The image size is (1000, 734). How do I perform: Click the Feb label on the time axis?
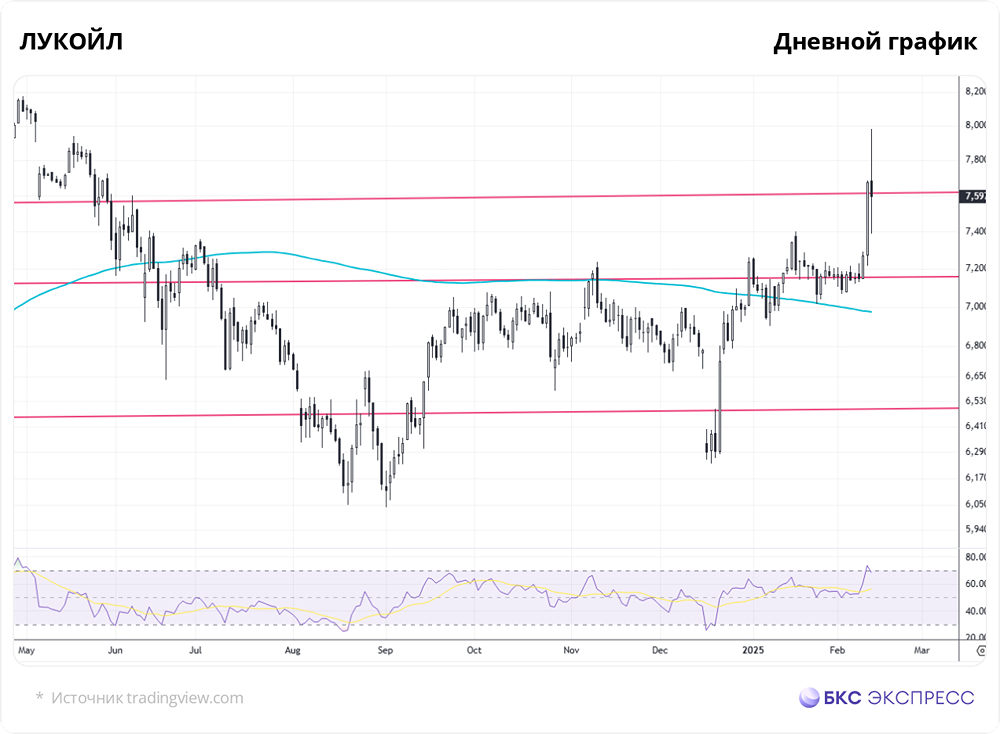tap(837, 650)
